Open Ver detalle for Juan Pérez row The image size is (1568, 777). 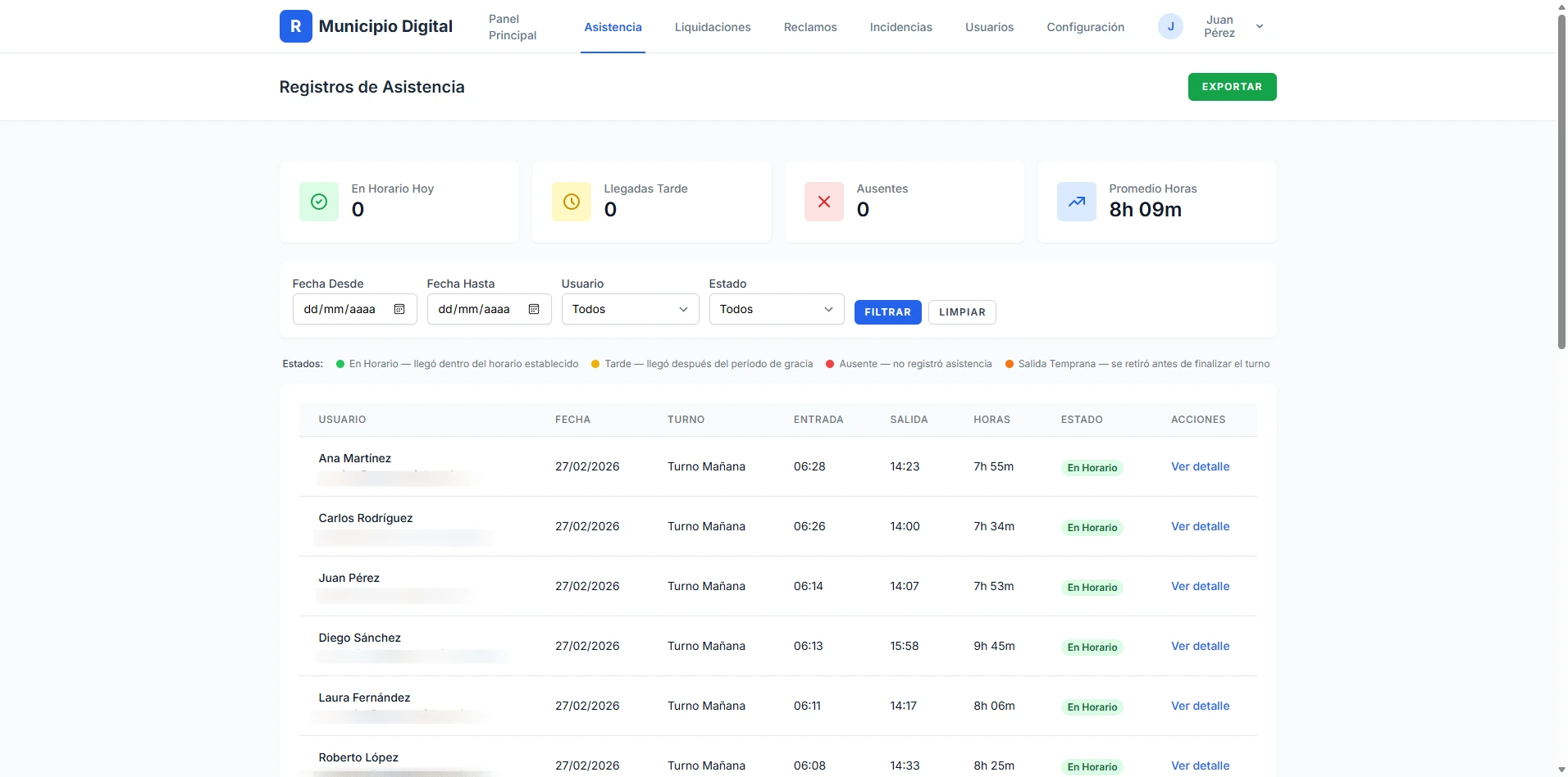coord(1200,586)
